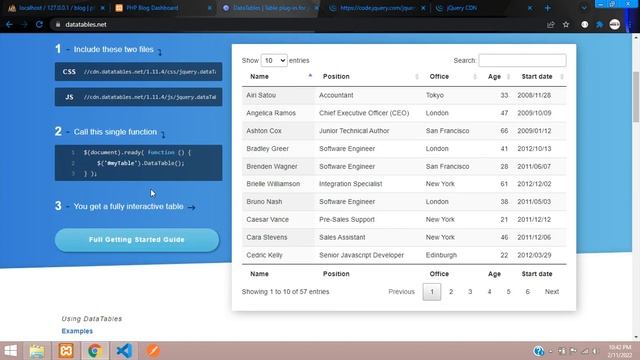Click the Senior Javascript Developer cell
Image resolution: width=640 pixels, height=360 pixels.
pos(368,255)
